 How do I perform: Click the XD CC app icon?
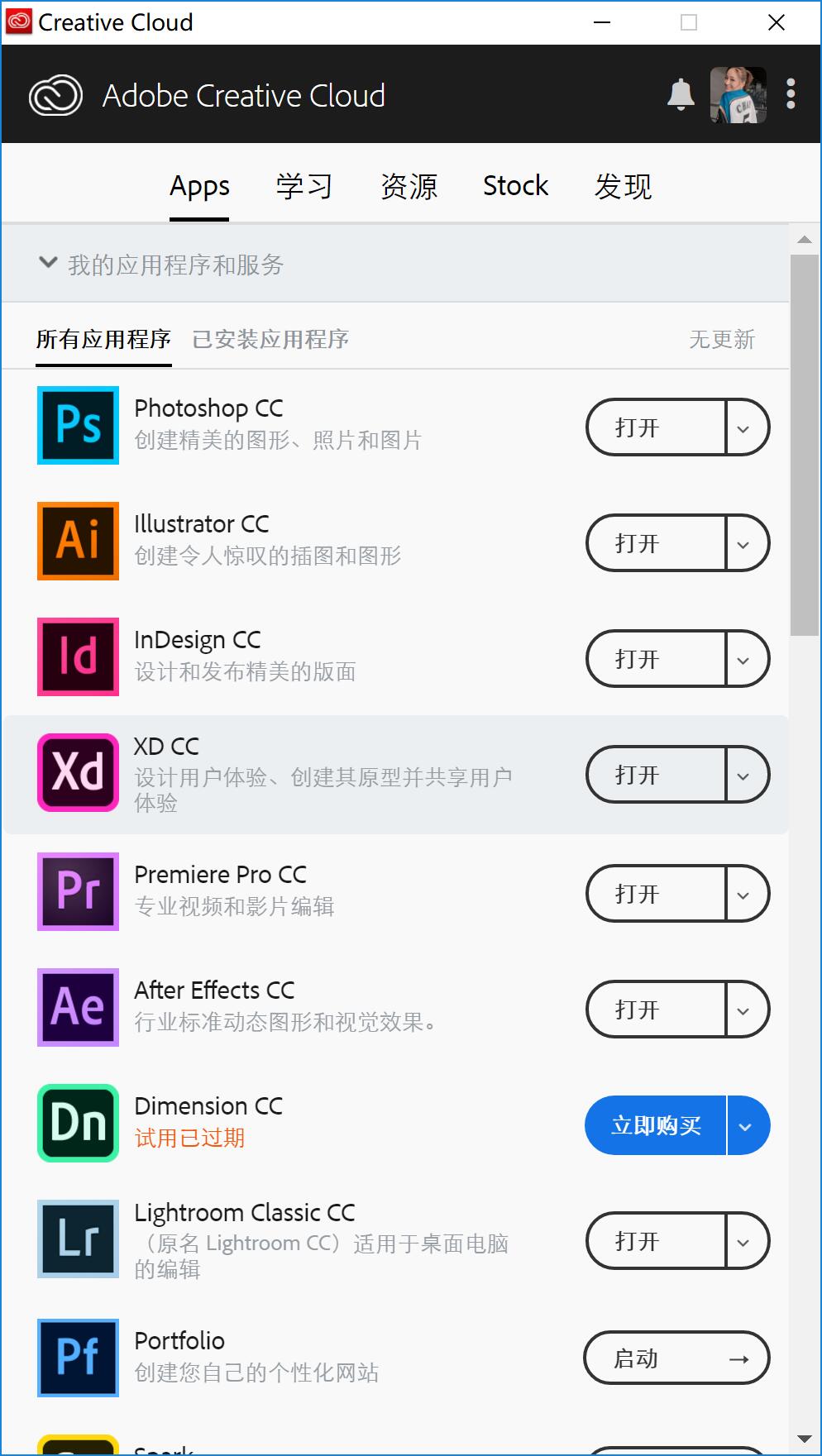pos(78,772)
